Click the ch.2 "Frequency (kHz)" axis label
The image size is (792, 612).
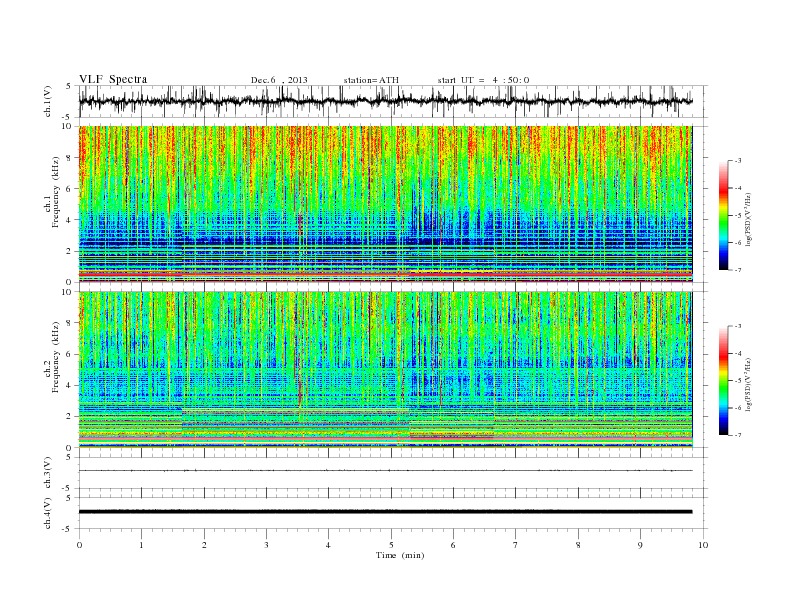[54, 356]
